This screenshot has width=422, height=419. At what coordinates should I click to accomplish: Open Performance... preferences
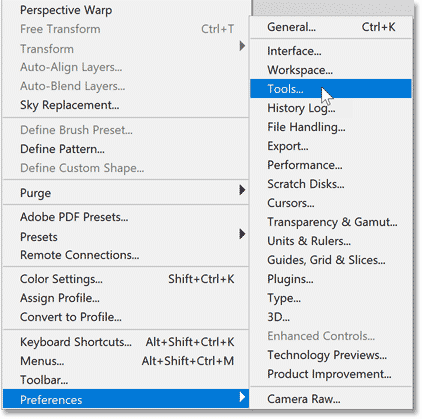click(331, 165)
